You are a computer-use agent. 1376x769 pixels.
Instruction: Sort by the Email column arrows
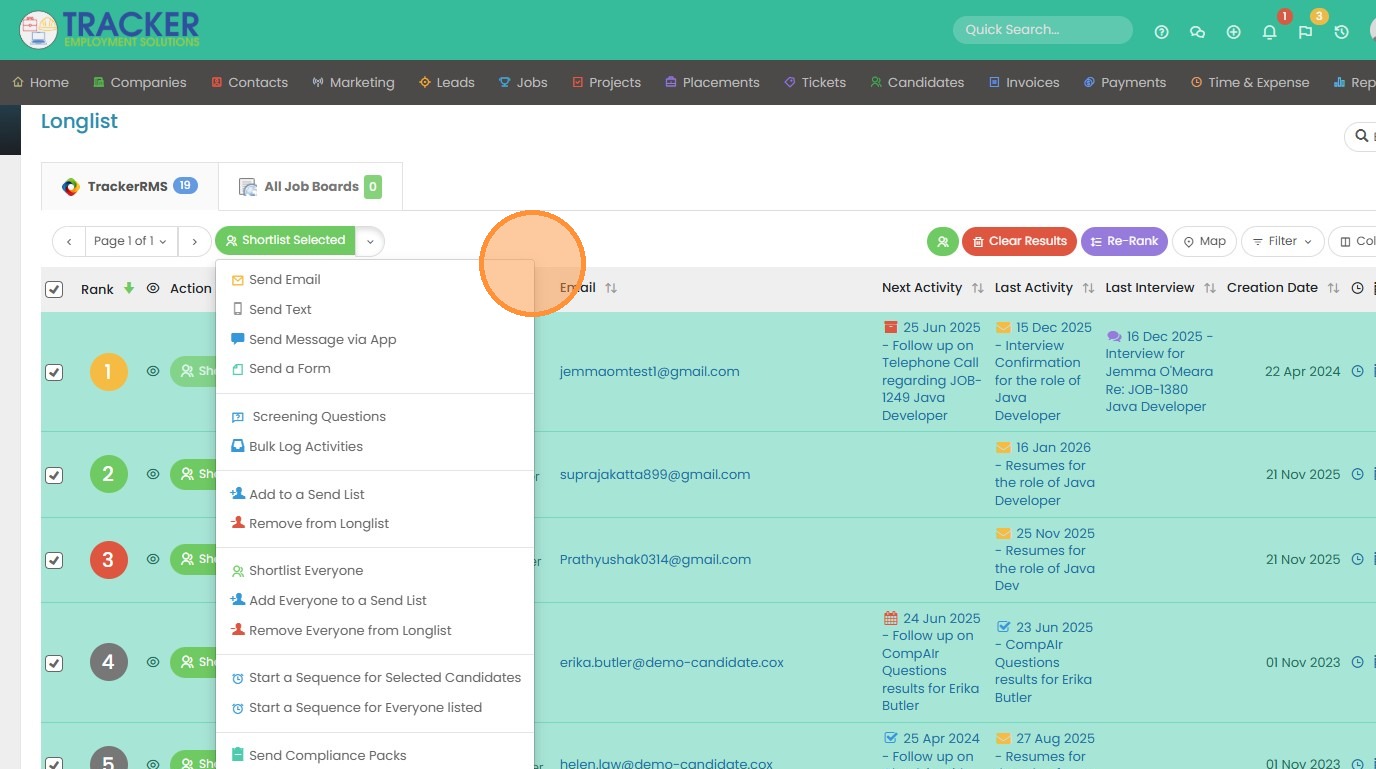(x=611, y=288)
